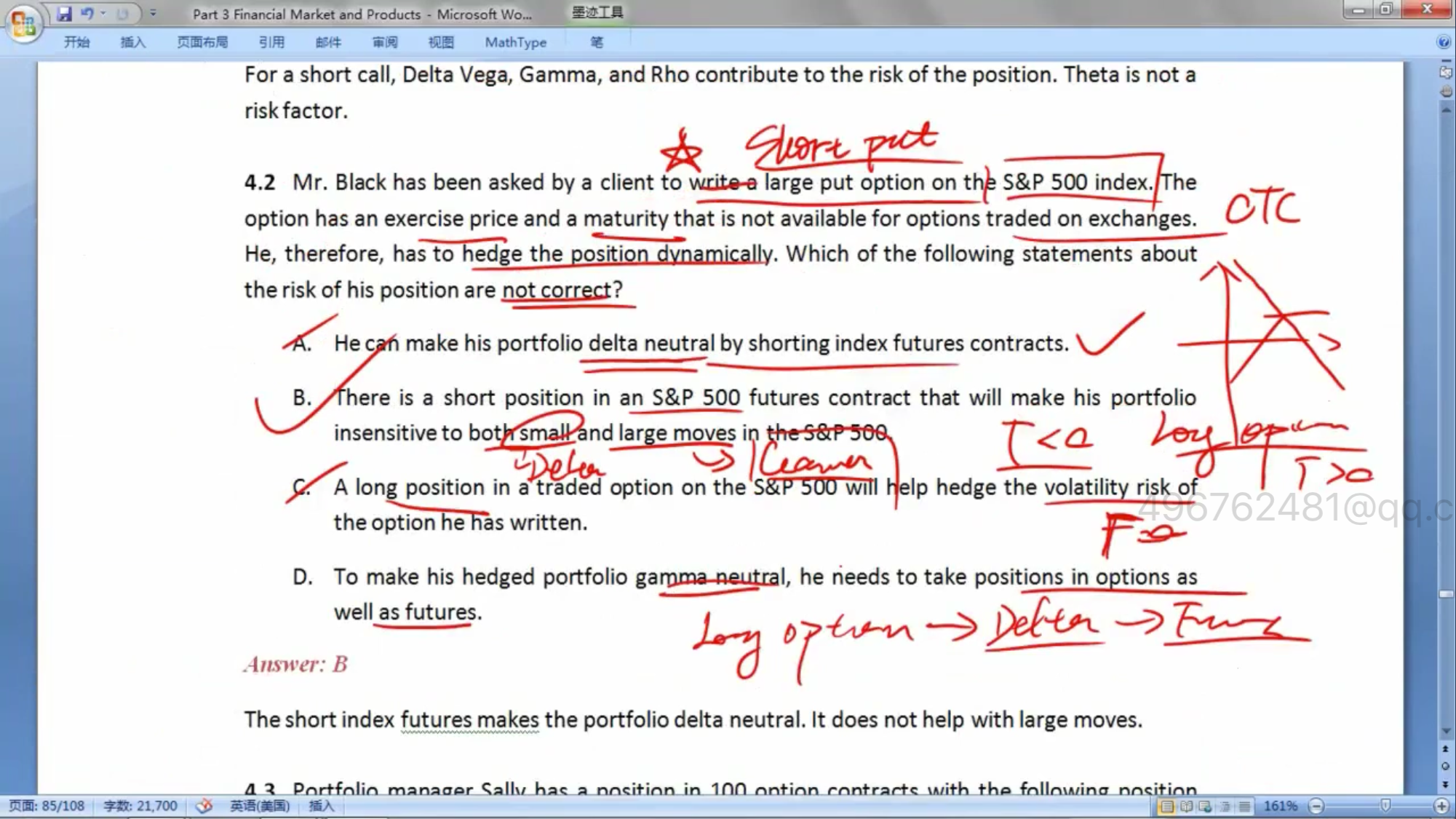Viewport: 1456px width, 819px height.
Task: Select the 笔 ink tools tab
Action: [597, 42]
